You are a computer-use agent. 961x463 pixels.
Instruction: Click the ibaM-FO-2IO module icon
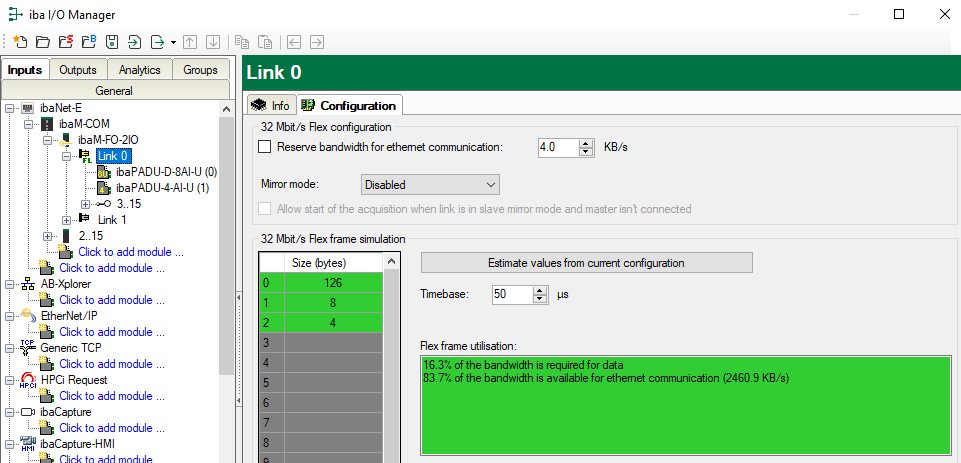66,140
